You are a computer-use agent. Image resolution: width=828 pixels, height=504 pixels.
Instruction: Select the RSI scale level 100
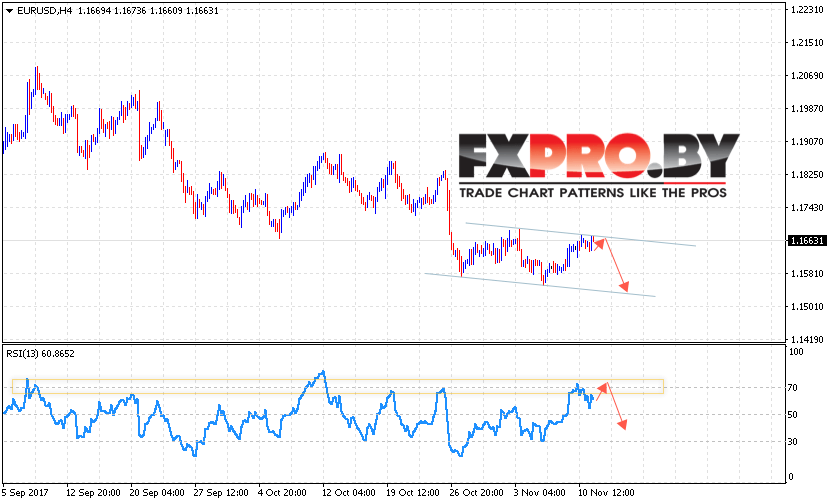[x=795, y=352]
